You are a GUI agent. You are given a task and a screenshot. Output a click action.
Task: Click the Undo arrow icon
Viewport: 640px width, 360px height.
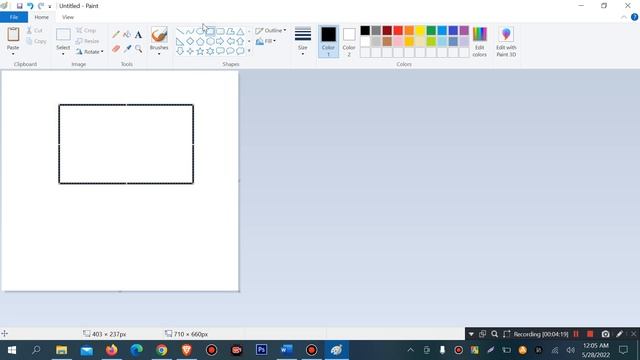point(30,6)
